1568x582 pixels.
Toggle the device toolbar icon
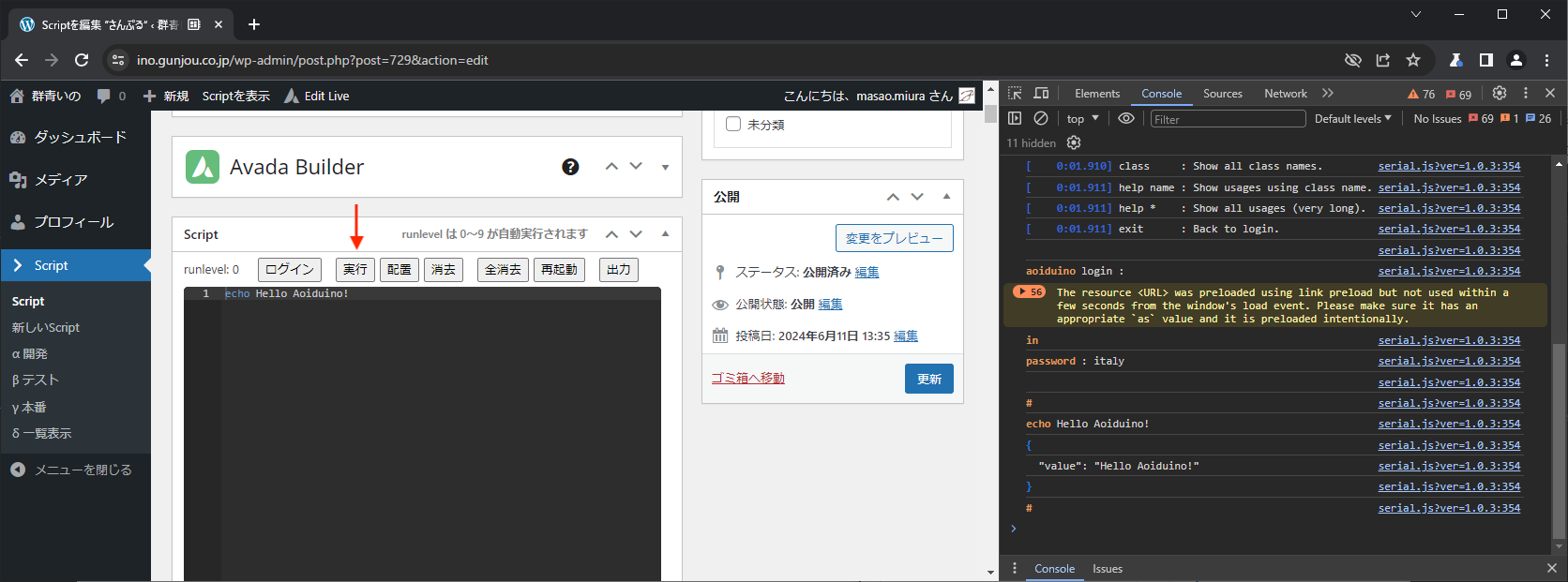(1041, 94)
